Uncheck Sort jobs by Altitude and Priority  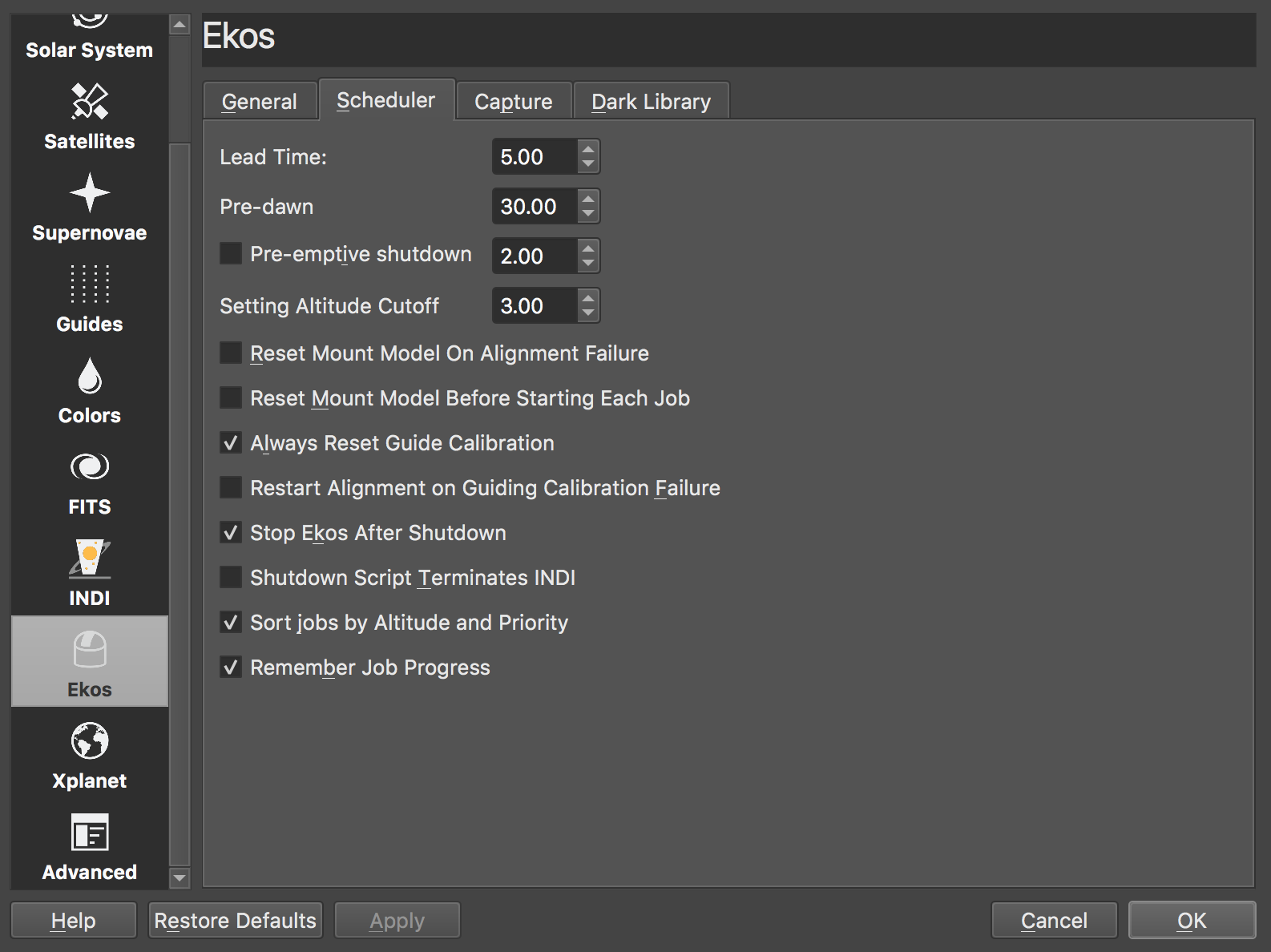pyautogui.click(x=231, y=622)
